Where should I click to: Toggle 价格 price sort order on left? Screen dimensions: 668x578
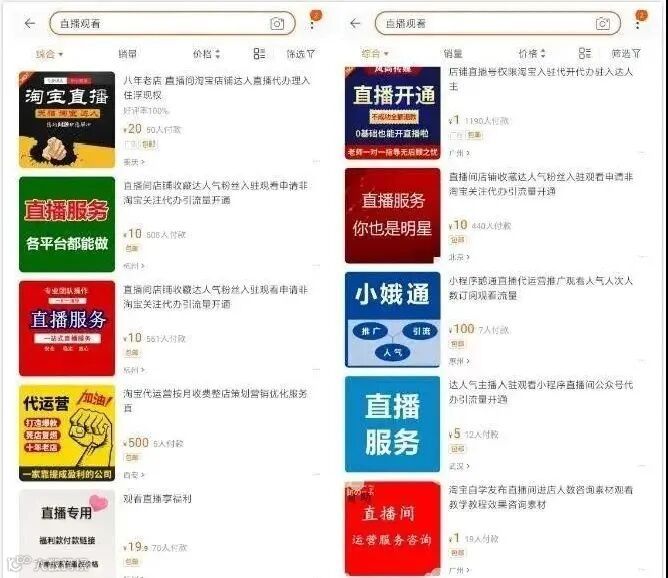point(207,54)
